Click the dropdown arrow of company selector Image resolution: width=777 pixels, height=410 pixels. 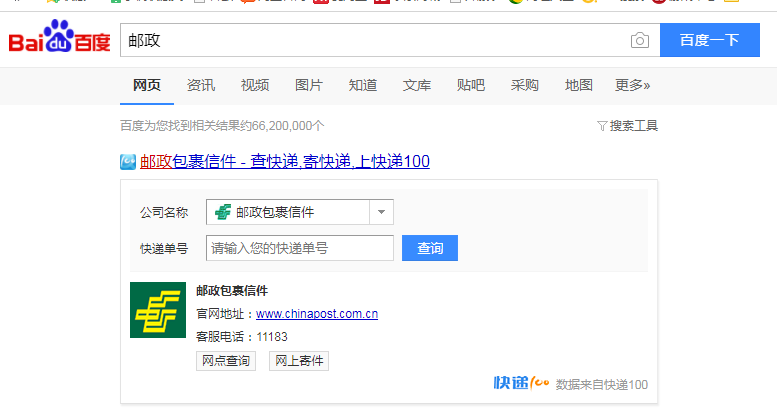381,212
